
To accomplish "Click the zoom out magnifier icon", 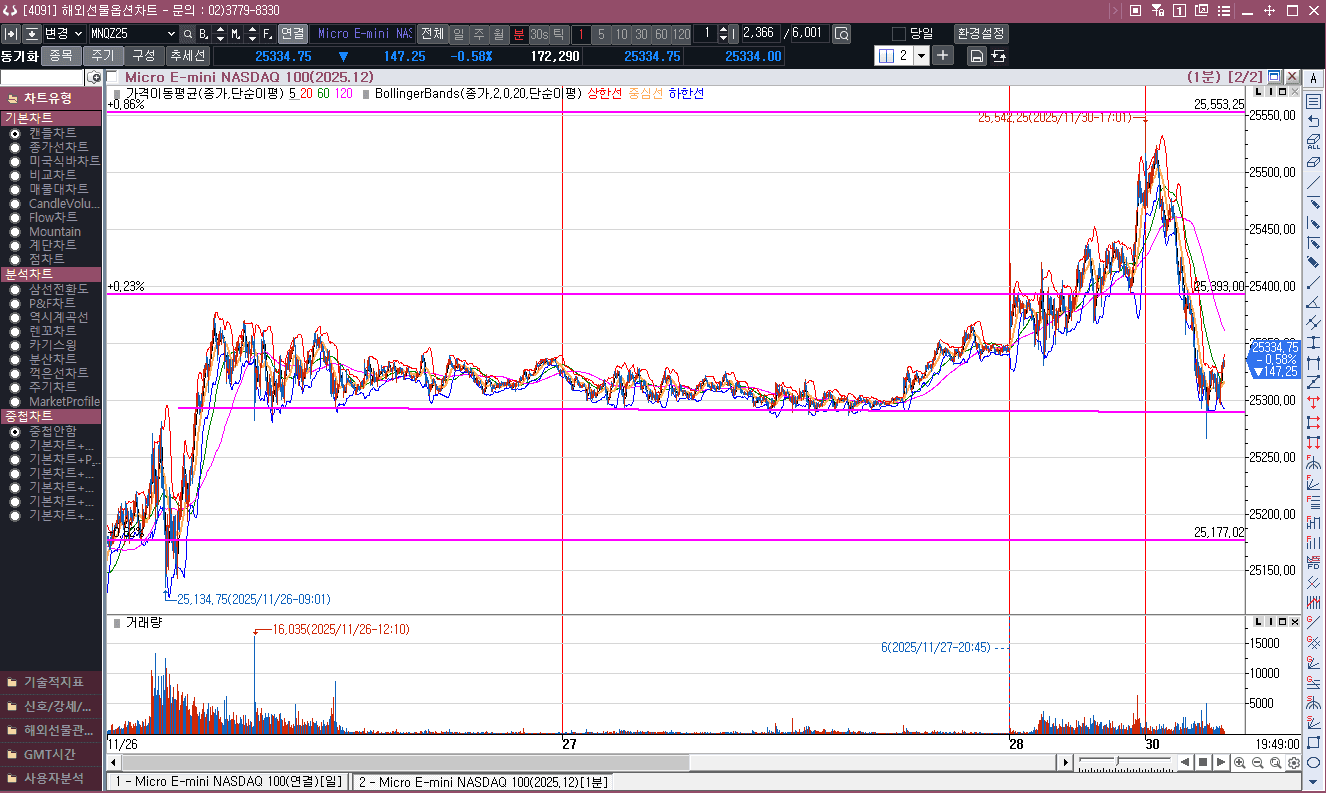I will point(1258,763).
